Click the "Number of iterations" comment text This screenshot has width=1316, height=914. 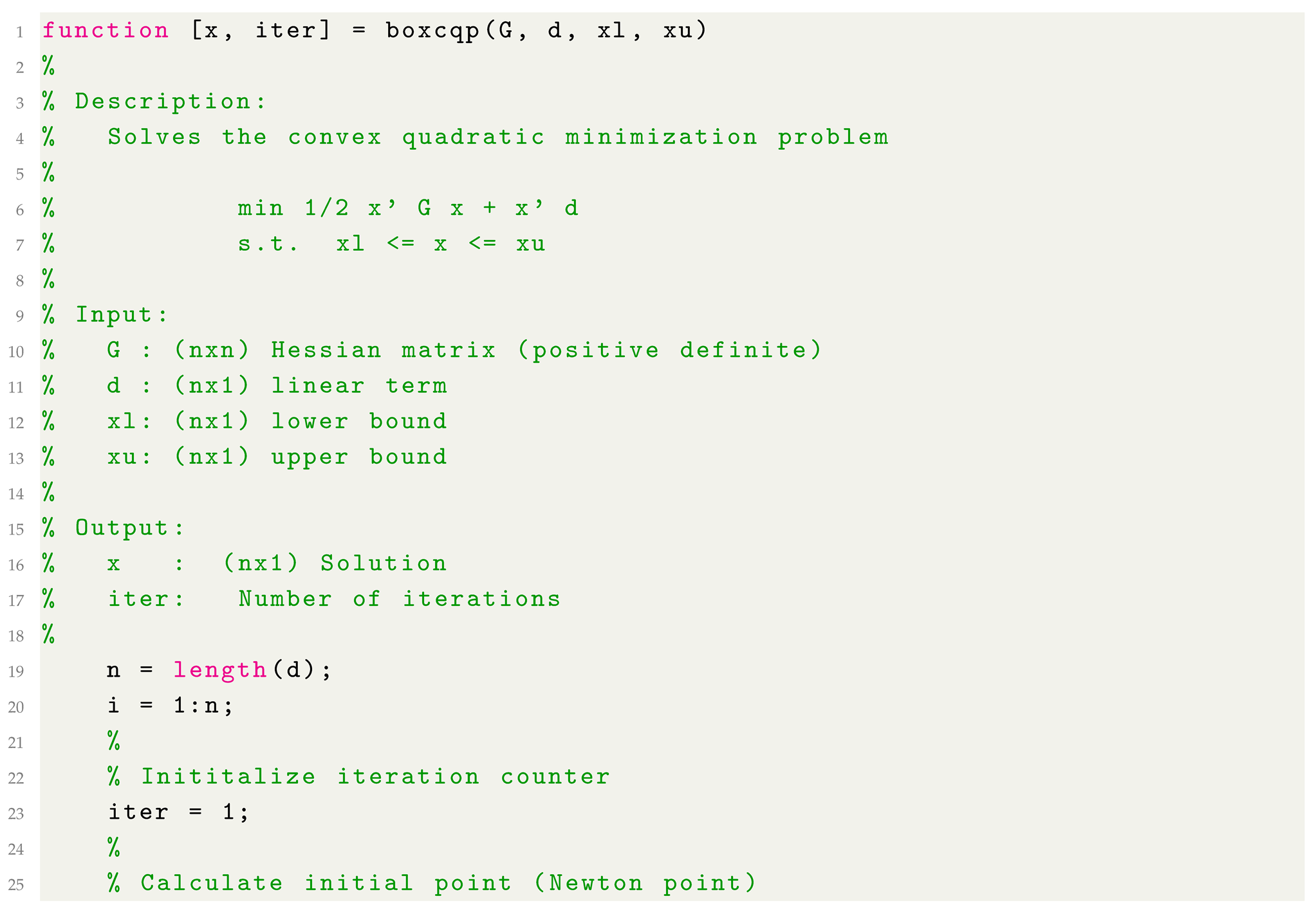click(400, 599)
